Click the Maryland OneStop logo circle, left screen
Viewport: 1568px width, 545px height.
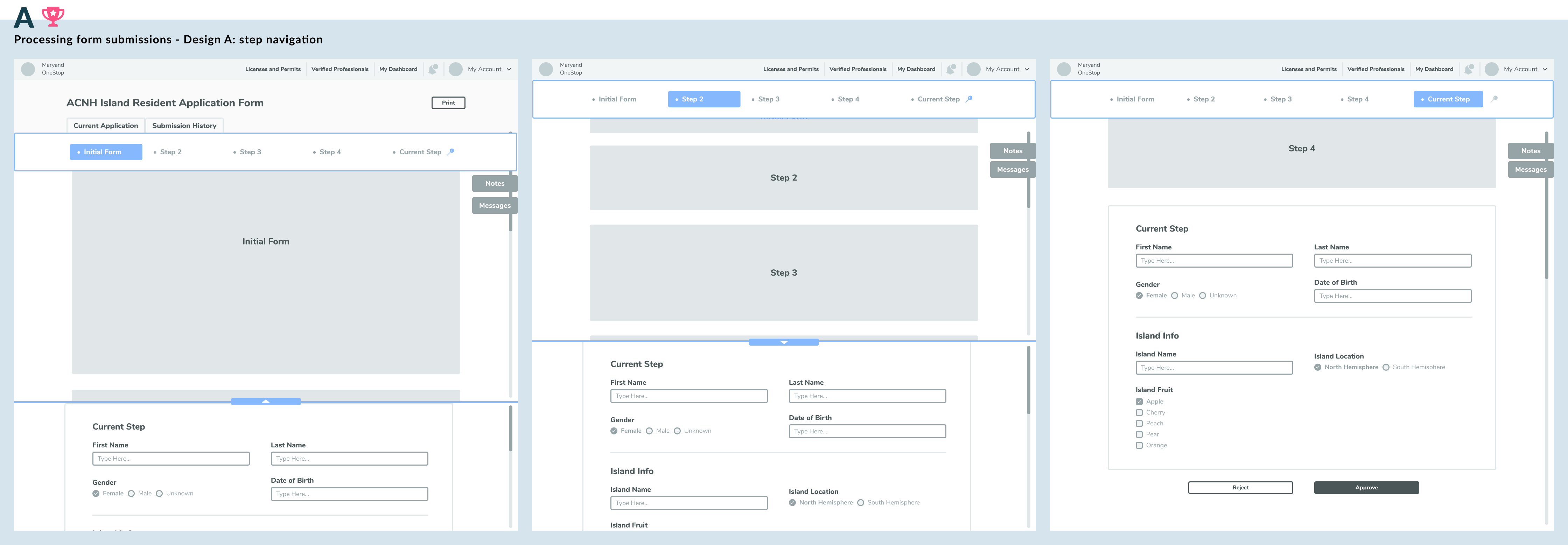[28, 69]
